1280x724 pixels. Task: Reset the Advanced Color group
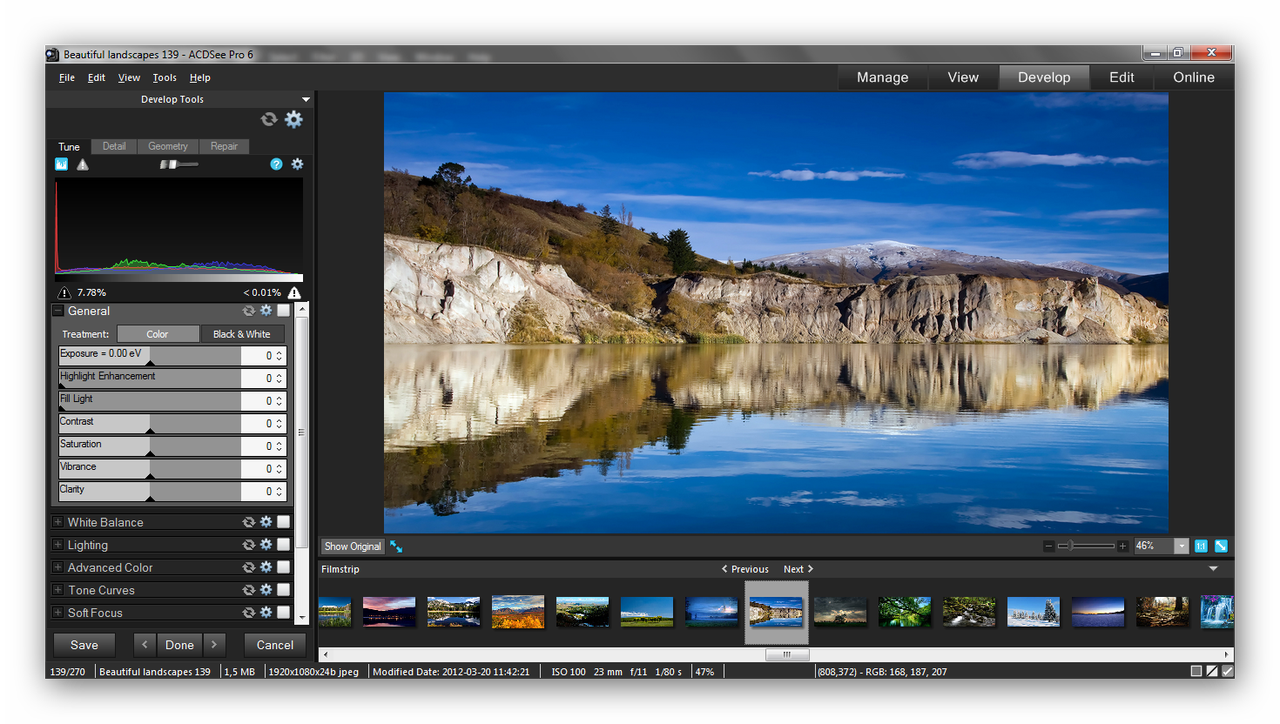click(x=248, y=567)
